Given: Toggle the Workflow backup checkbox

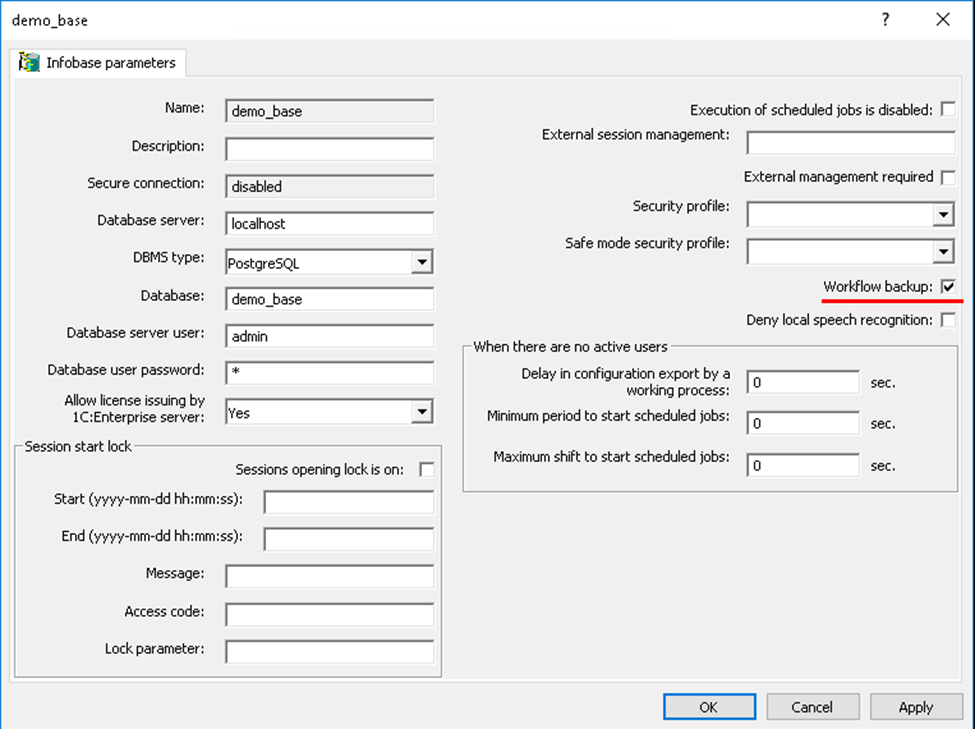Looking at the screenshot, I should click(948, 287).
